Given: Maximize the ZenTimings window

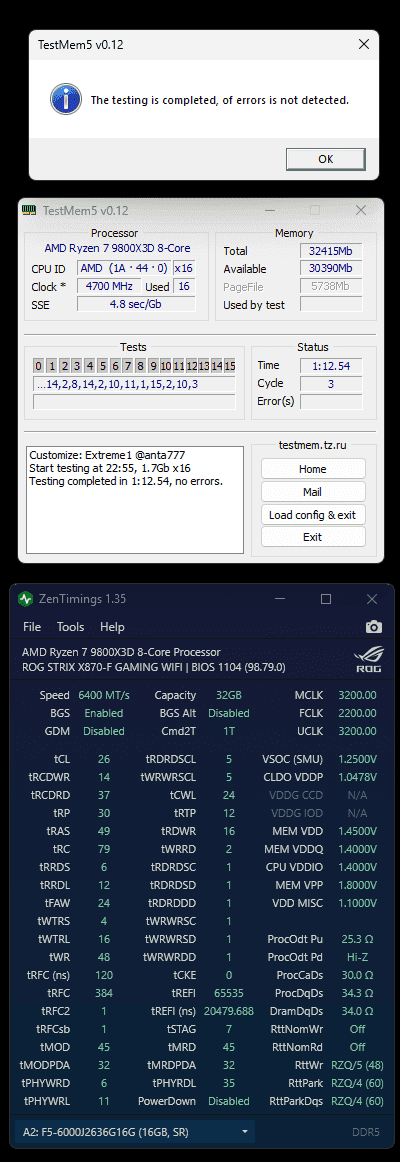Looking at the screenshot, I should pyautogui.click(x=326, y=599).
